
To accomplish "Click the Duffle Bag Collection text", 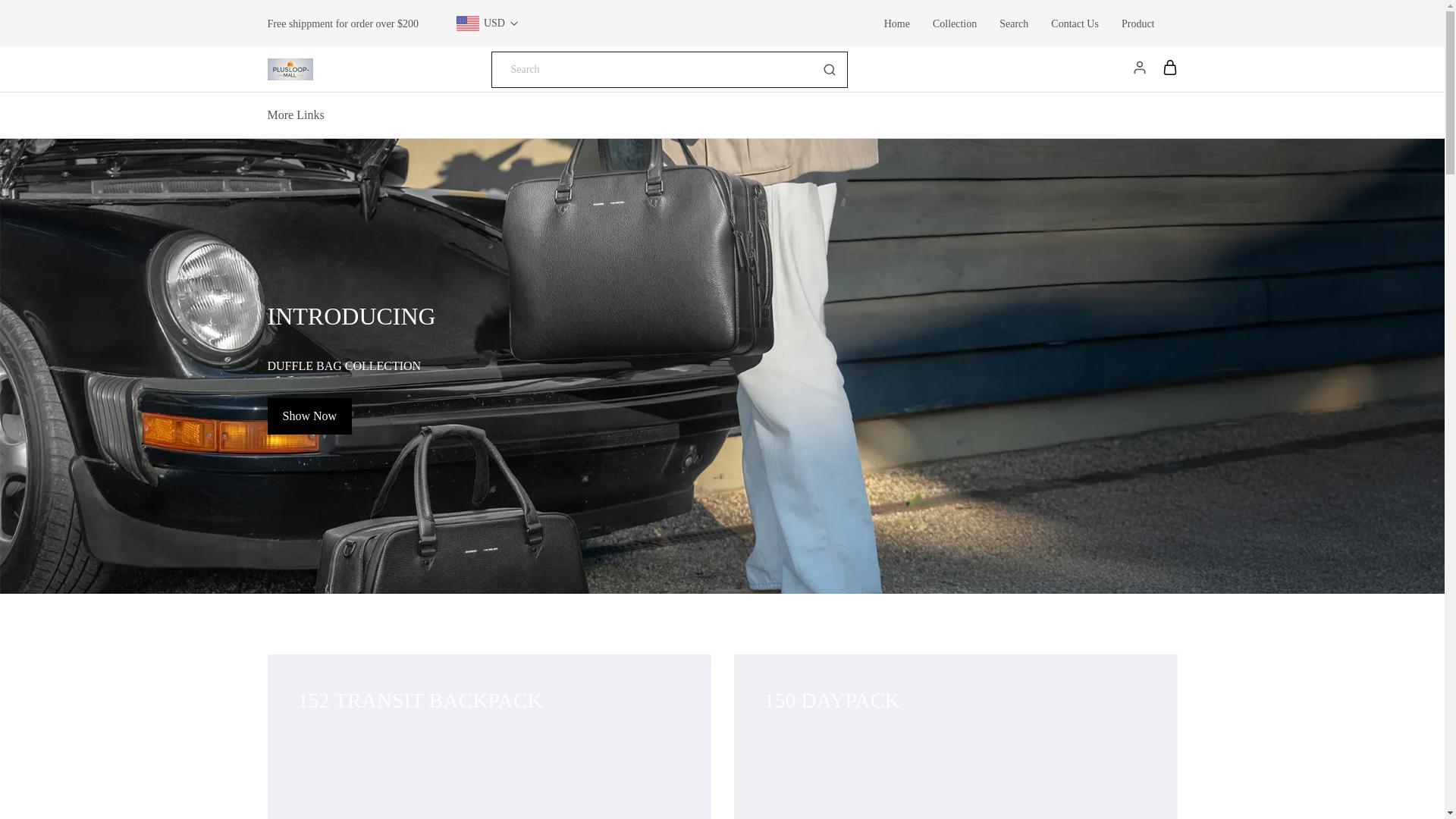I will coord(344,366).
